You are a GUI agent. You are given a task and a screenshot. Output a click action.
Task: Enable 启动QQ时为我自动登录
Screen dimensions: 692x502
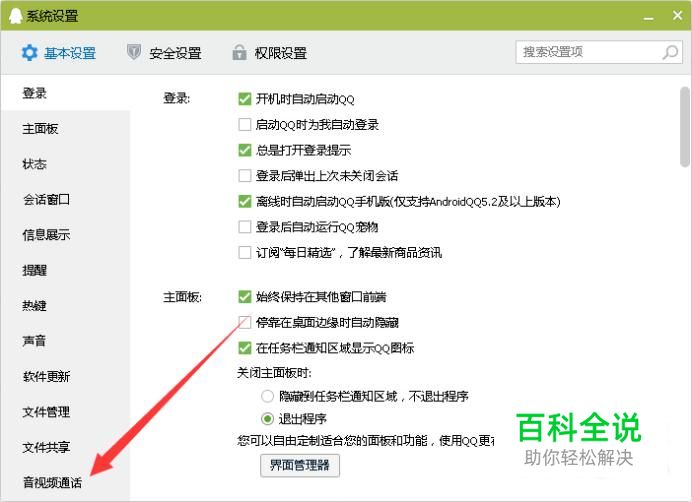coord(244,125)
